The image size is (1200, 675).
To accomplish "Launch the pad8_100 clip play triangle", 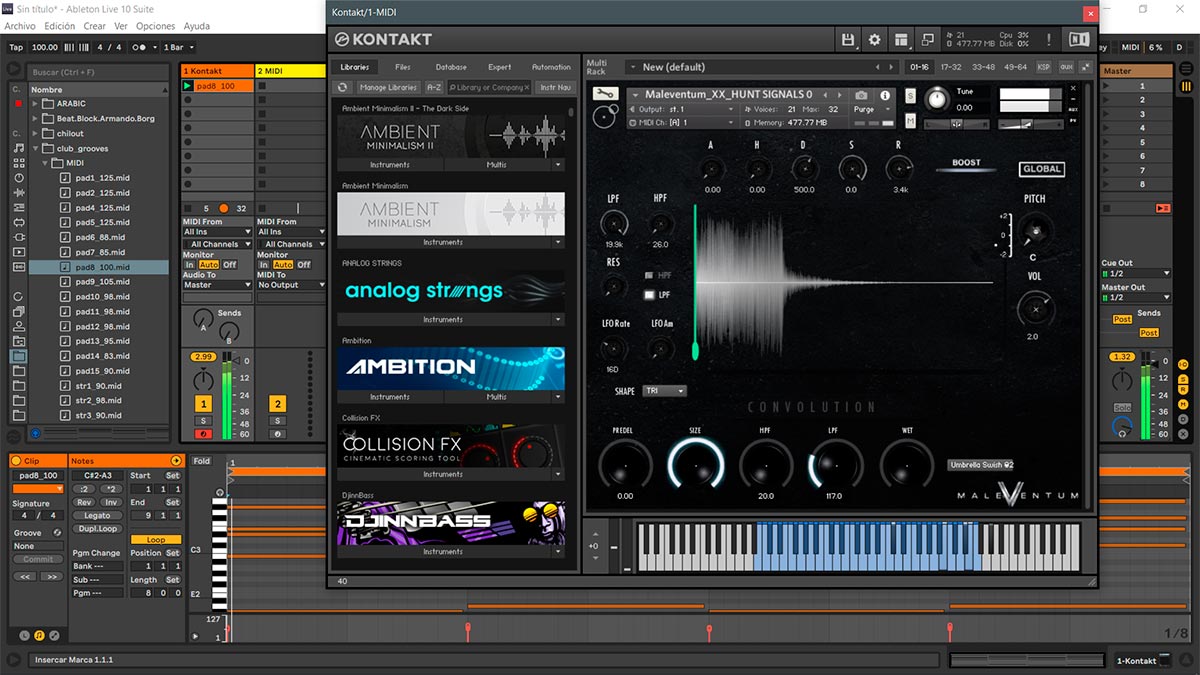I will 188,86.
